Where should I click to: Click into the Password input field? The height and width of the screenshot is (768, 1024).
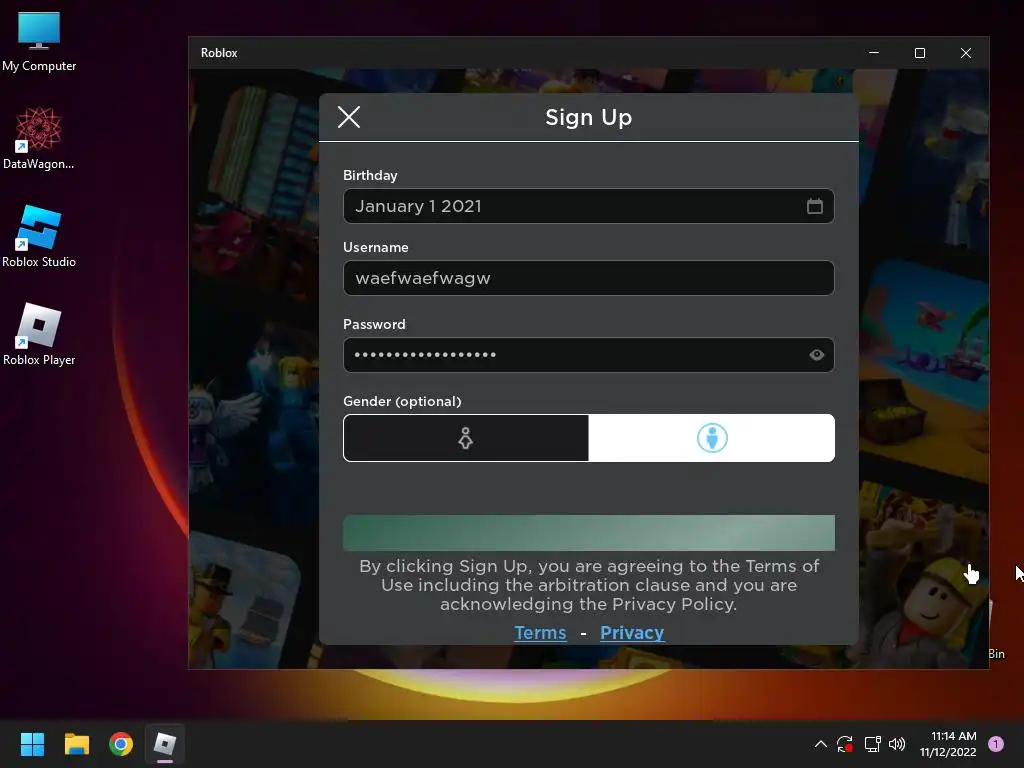coord(588,355)
